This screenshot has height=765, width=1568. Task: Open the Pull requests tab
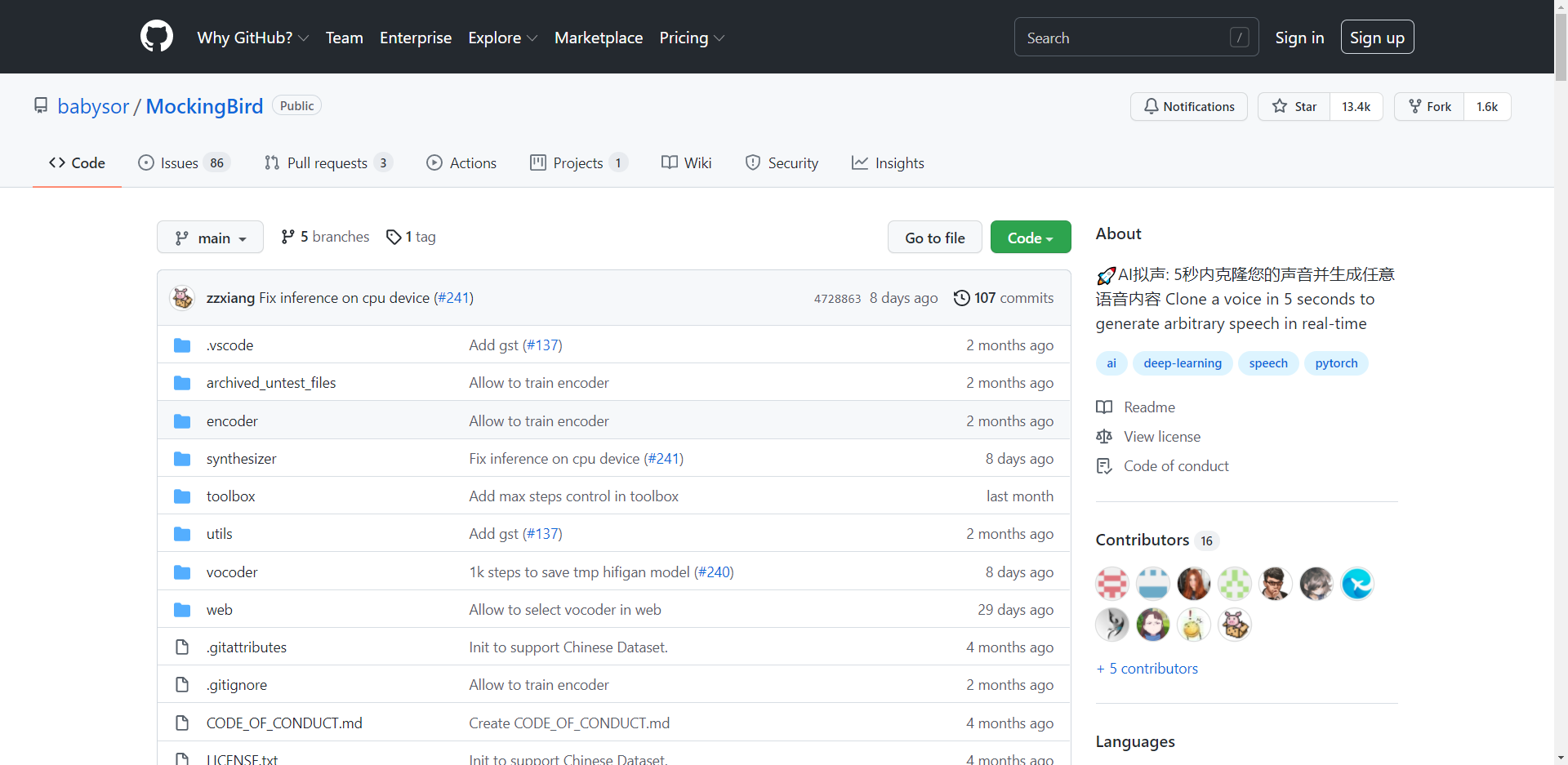point(328,163)
